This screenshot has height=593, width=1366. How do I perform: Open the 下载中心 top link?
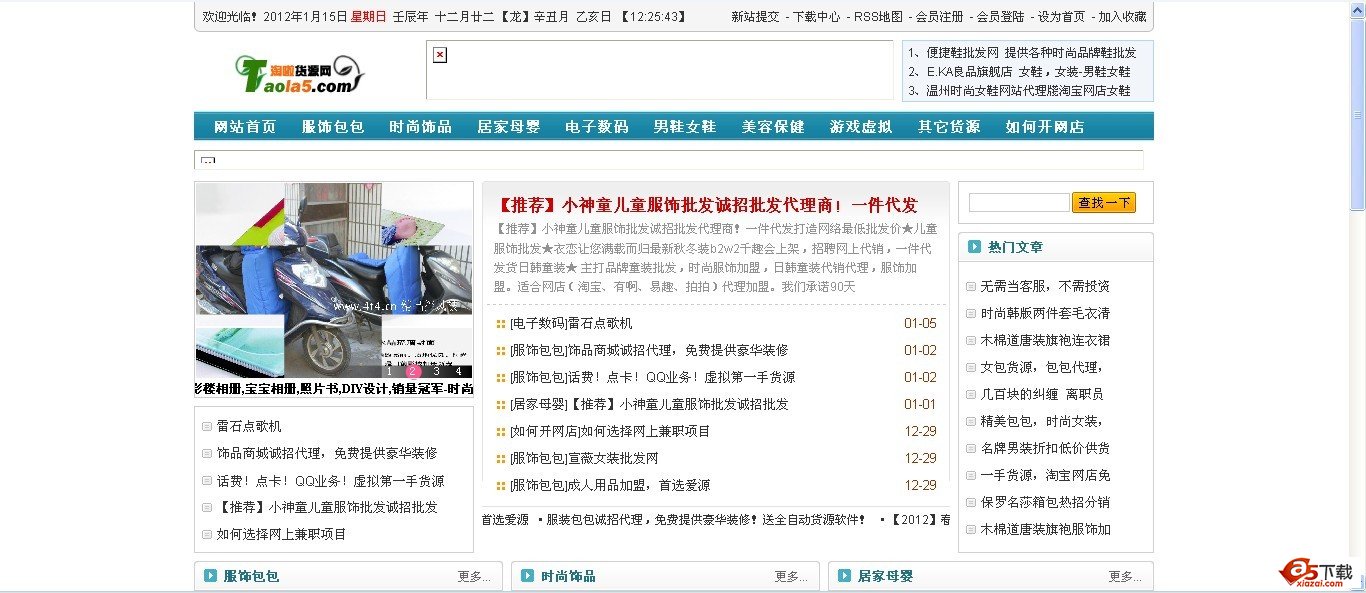coord(816,17)
